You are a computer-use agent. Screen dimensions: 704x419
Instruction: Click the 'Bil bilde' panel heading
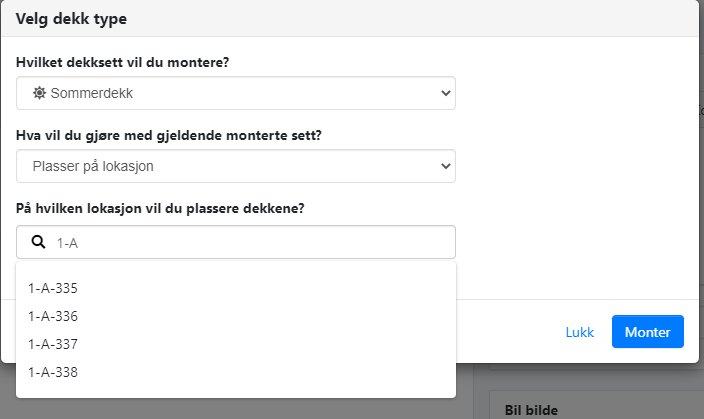click(529, 409)
